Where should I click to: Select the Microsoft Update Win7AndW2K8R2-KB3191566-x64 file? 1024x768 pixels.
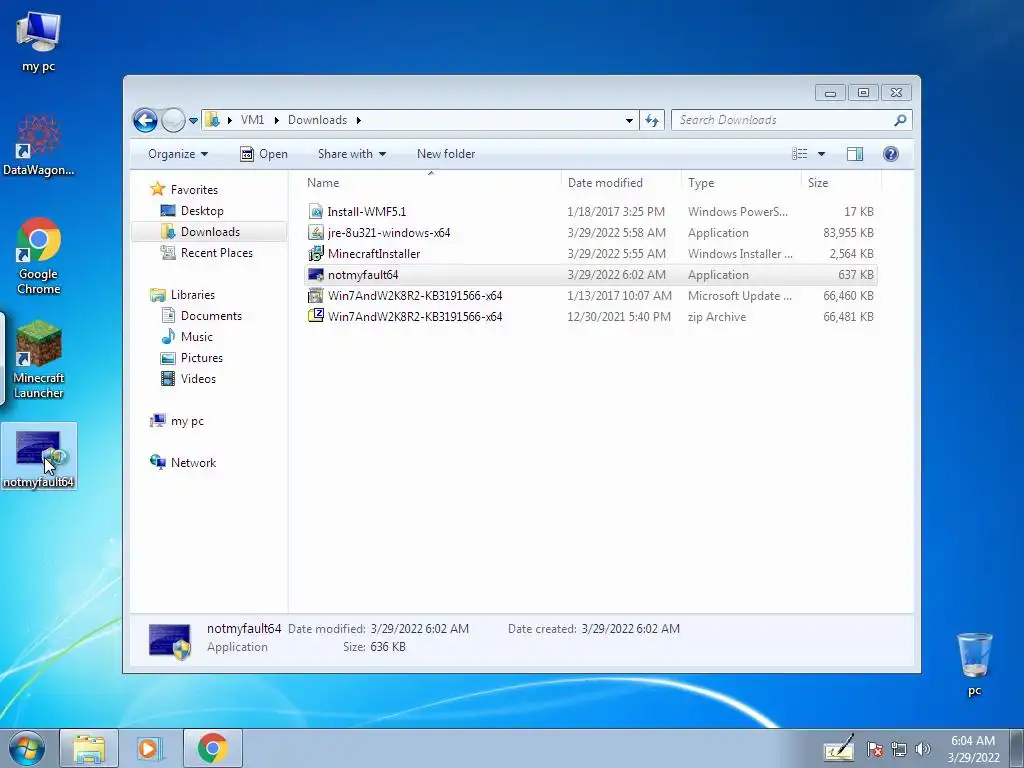(590, 296)
